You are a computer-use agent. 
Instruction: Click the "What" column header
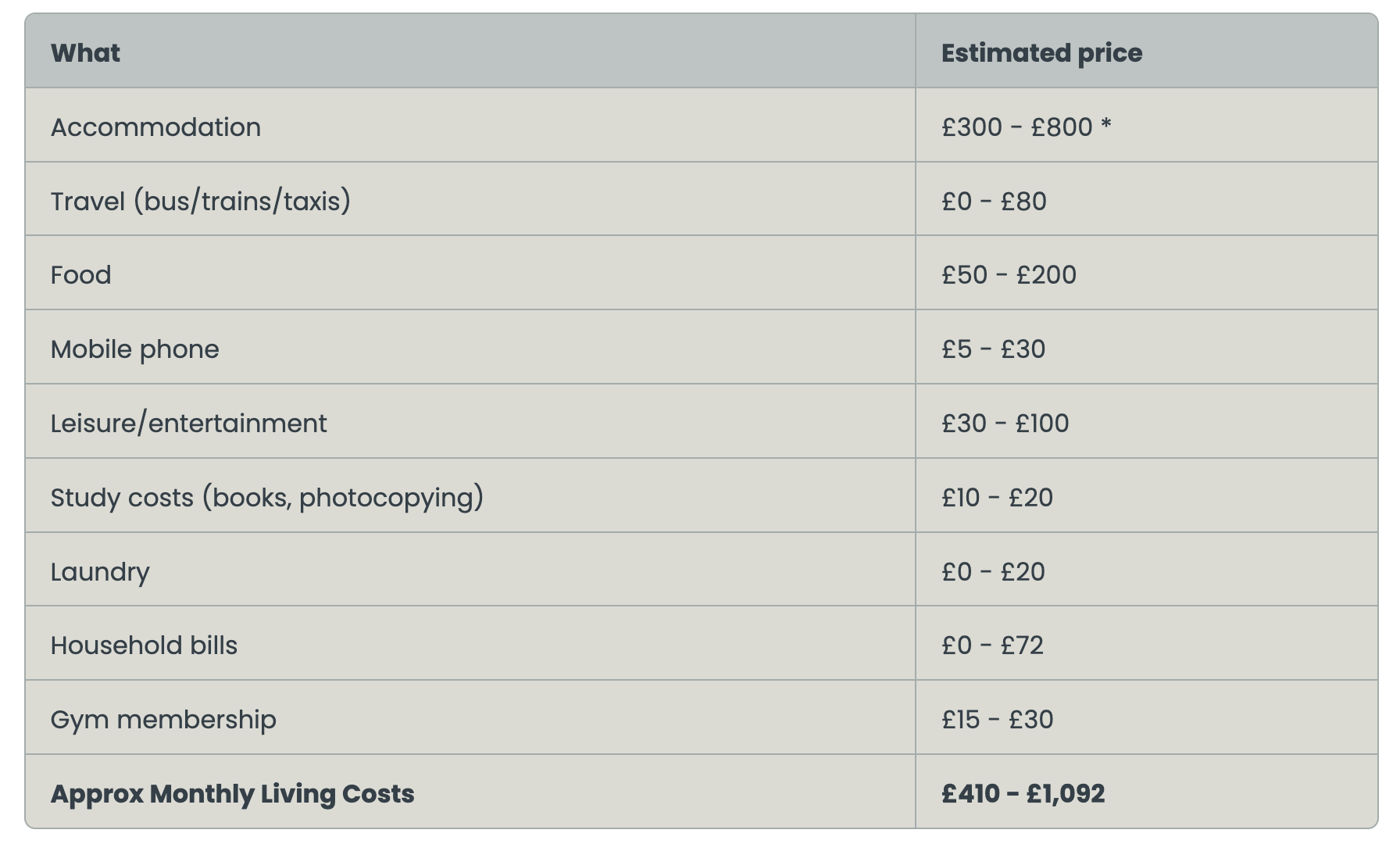pyautogui.click(x=85, y=53)
